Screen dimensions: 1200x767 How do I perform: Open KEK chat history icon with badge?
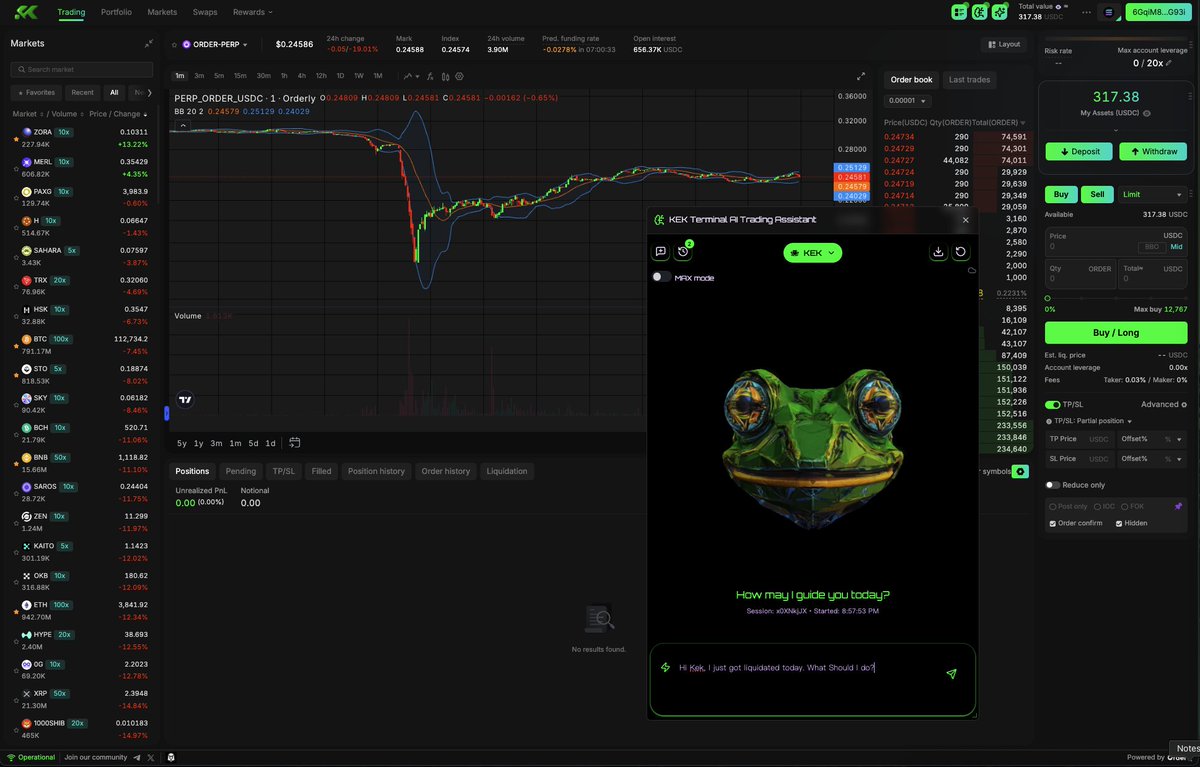pyautogui.click(x=684, y=252)
